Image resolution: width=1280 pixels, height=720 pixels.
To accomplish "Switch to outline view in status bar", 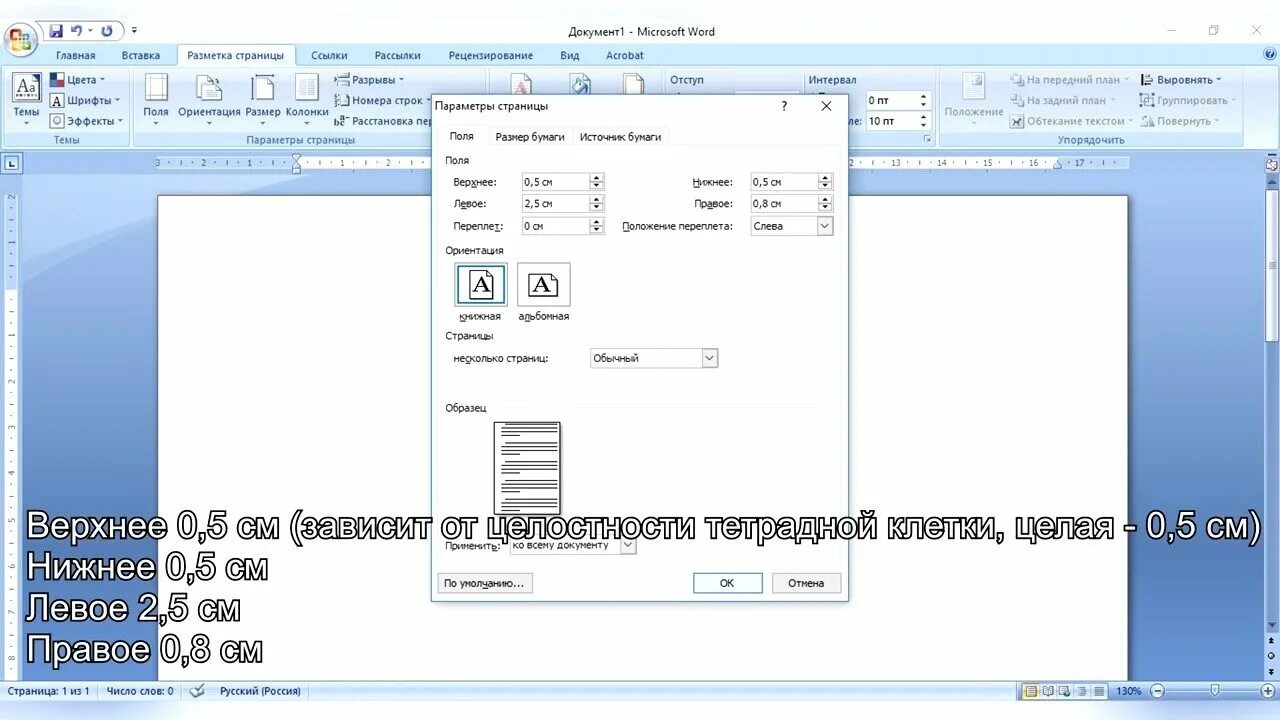I will pos(1082,691).
